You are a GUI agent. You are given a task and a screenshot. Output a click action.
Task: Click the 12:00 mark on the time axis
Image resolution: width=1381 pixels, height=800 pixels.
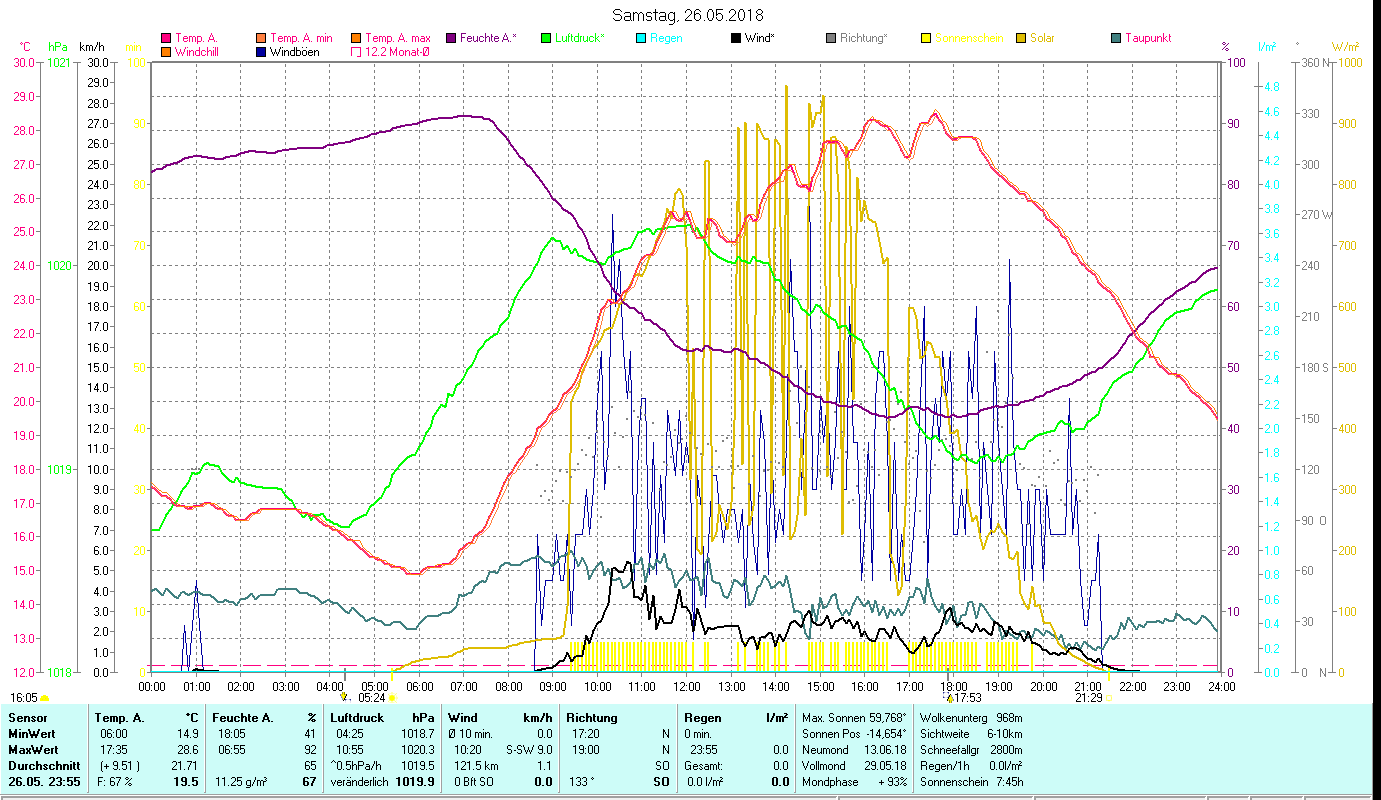686,686
